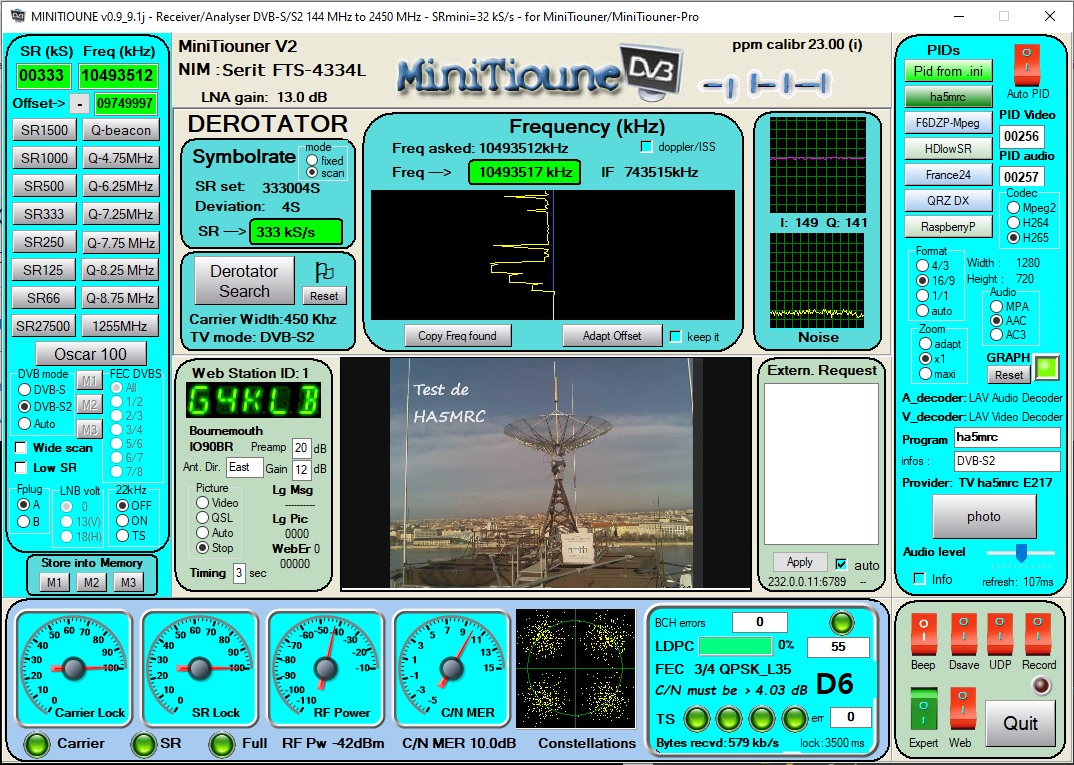Viewport: 1074px width, 765px height.
Task: Click Copy Freq found button
Action: 457,336
